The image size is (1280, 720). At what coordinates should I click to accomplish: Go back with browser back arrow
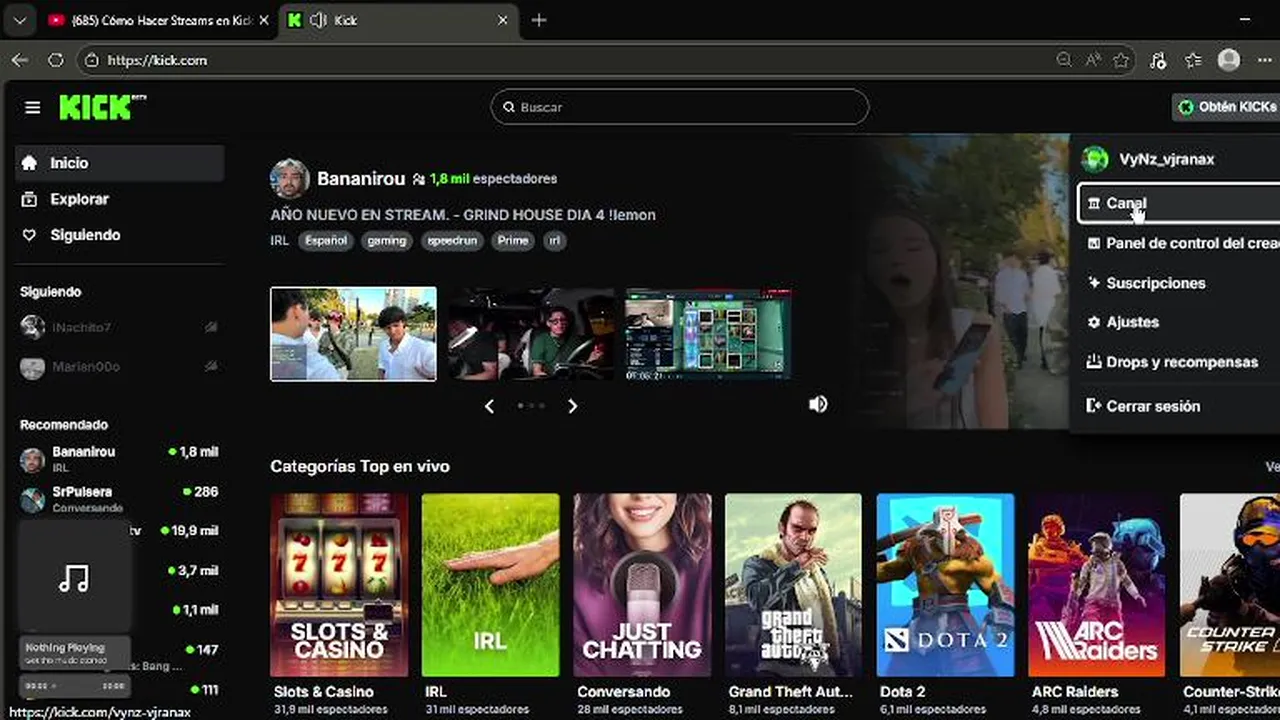(20, 60)
